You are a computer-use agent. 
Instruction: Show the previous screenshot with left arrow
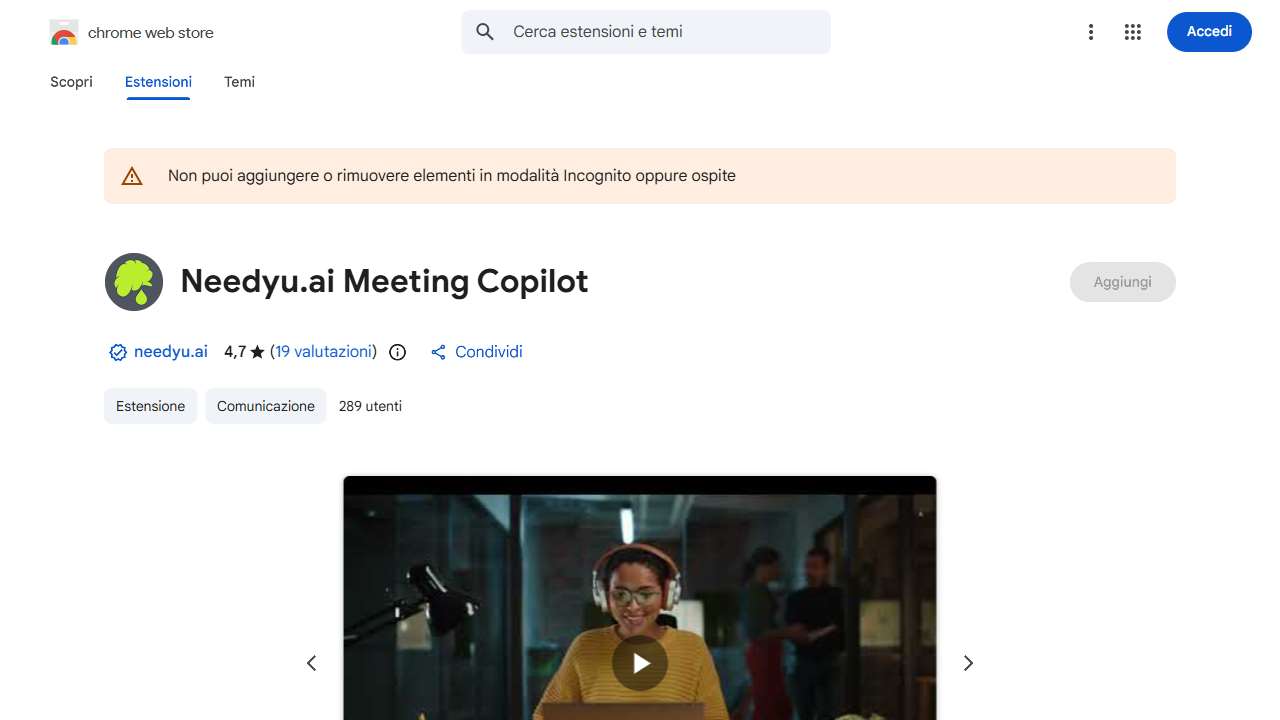tap(312, 663)
